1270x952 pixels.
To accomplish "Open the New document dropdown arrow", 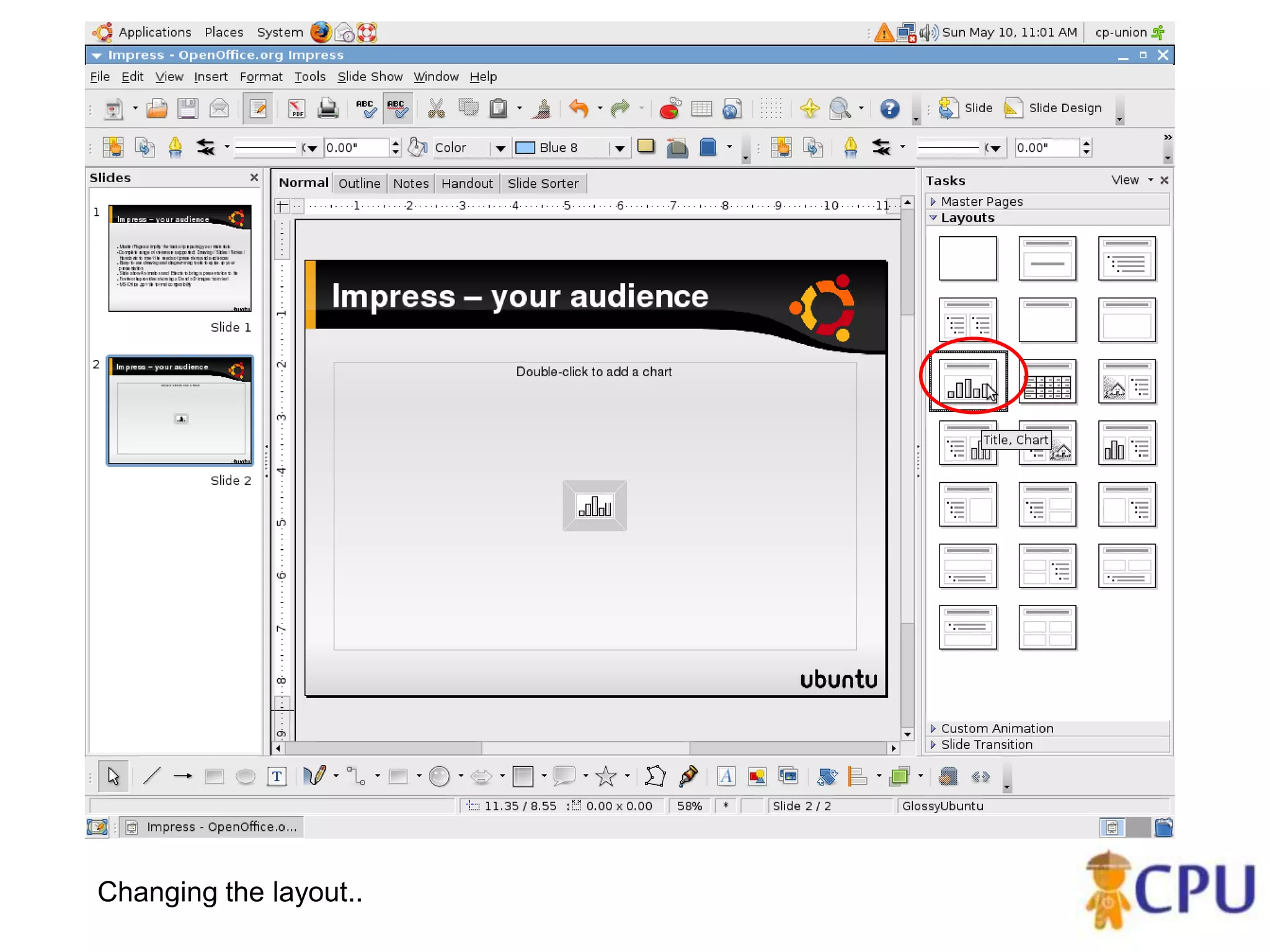I will click(x=135, y=108).
